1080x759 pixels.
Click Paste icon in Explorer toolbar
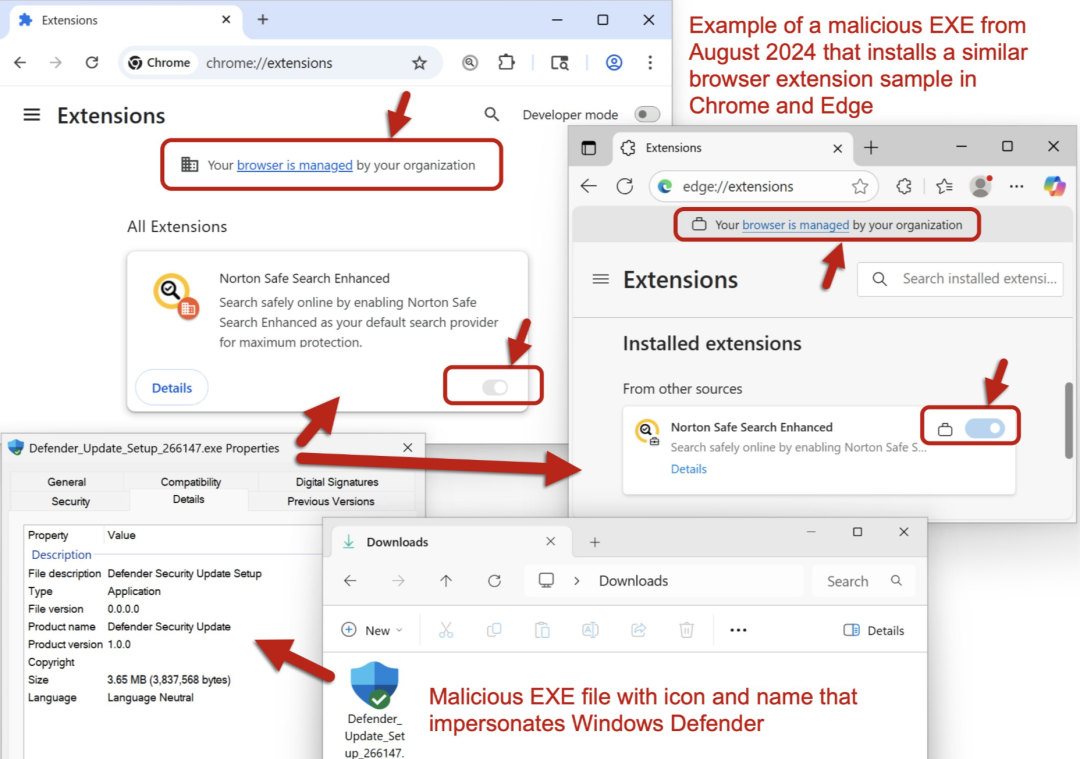[542, 630]
